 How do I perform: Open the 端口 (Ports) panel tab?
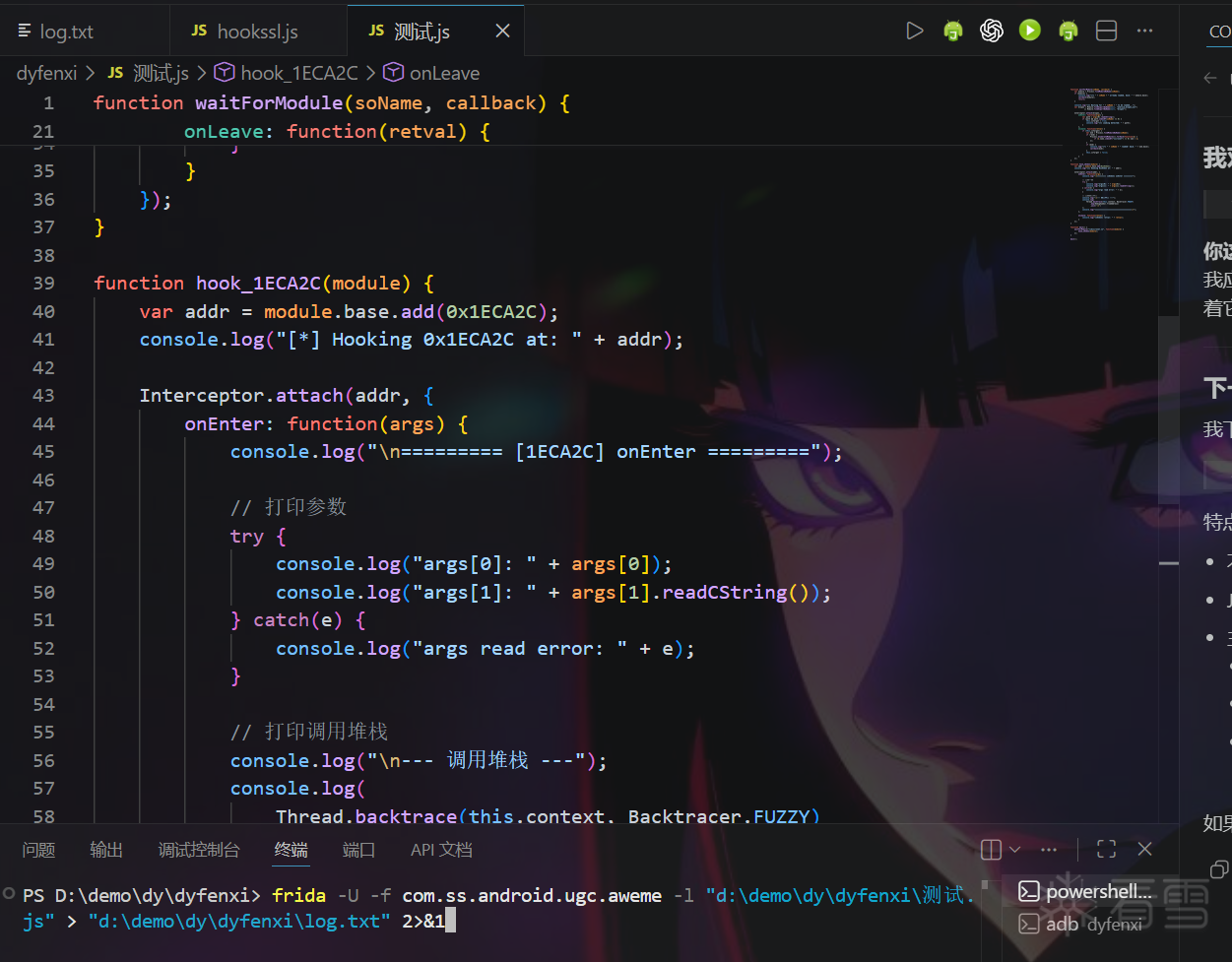pyautogui.click(x=358, y=850)
